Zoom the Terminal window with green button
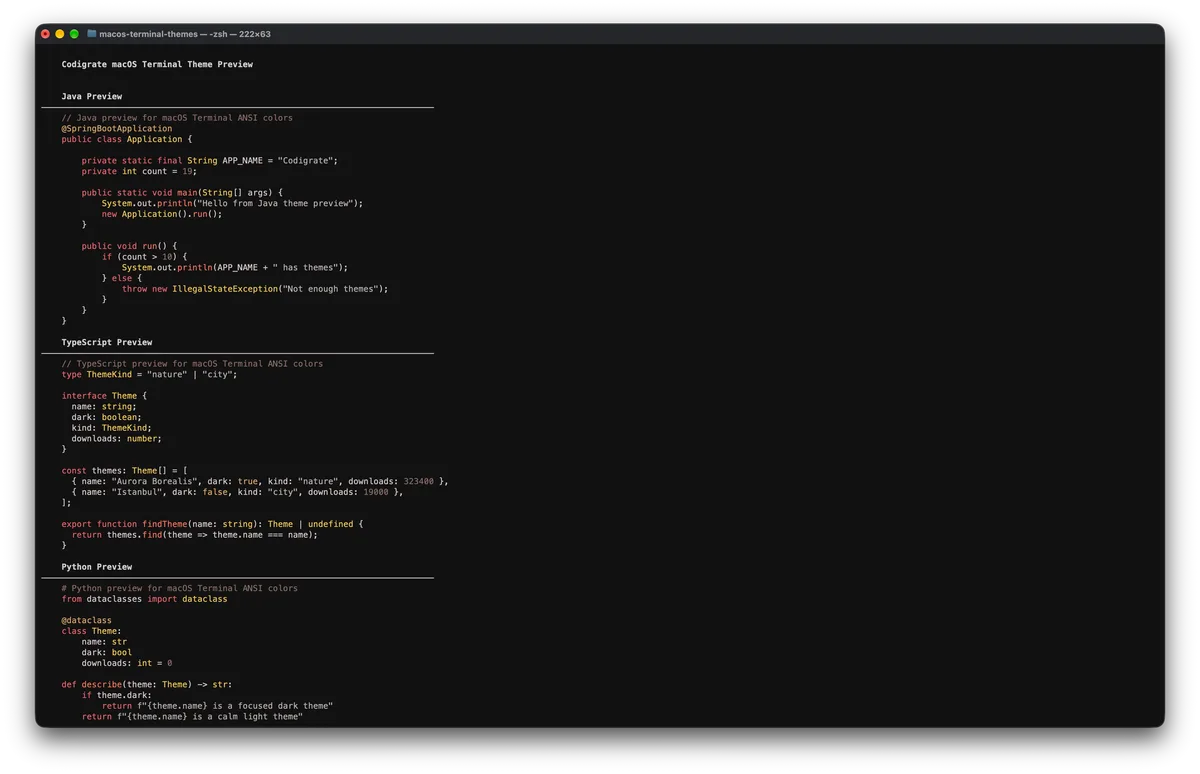 (x=74, y=34)
